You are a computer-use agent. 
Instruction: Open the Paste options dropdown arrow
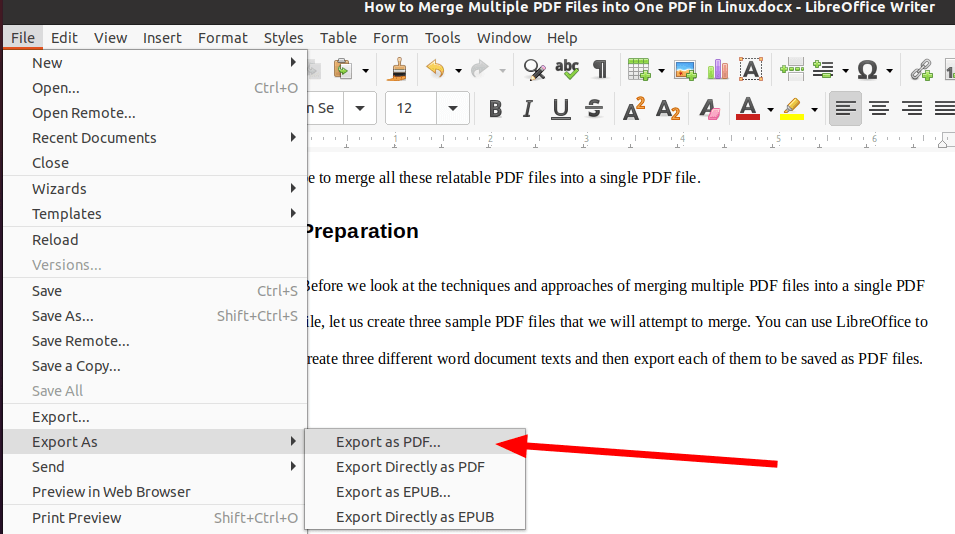pyautogui.click(x=365, y=71)
